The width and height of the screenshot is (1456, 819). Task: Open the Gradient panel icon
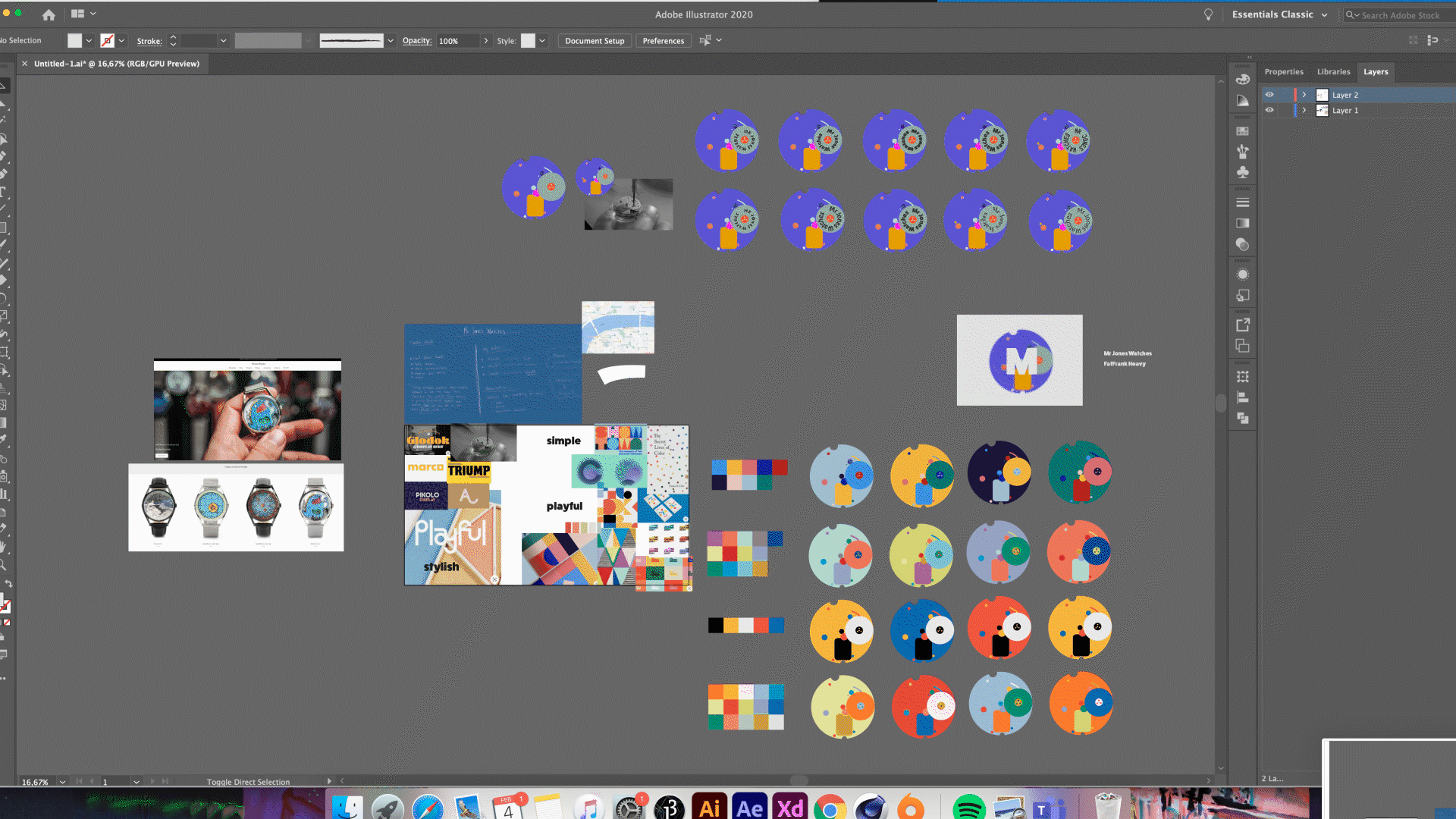[x=1242, y=223]
